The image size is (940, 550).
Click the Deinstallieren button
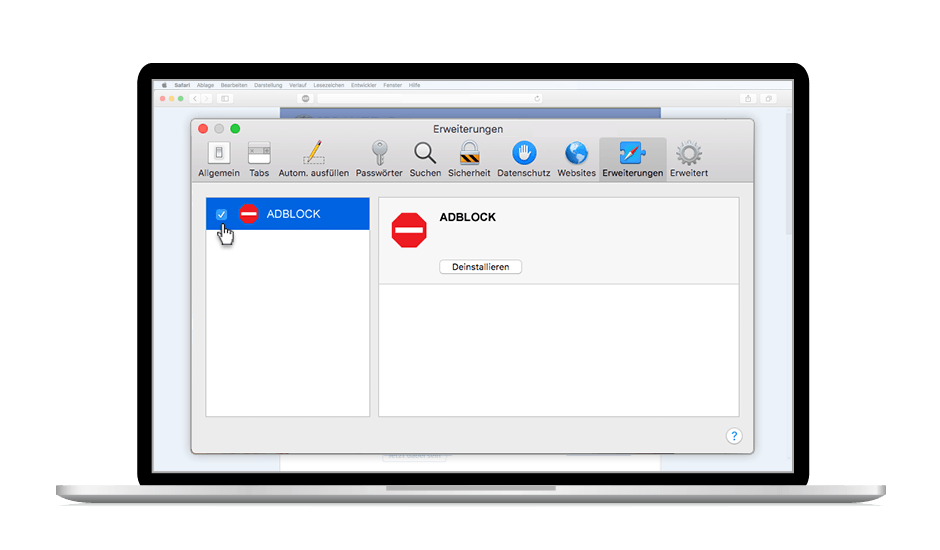[480, 267]
